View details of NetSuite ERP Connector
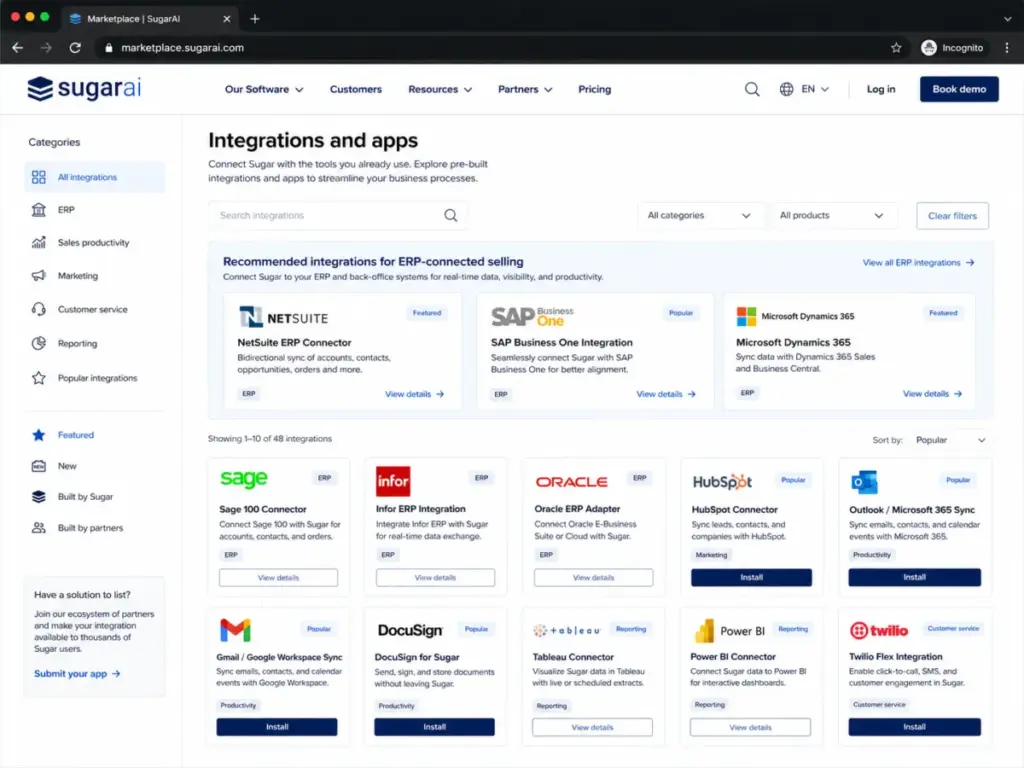This screenshot has width=1024, height=768. (414, 394)
